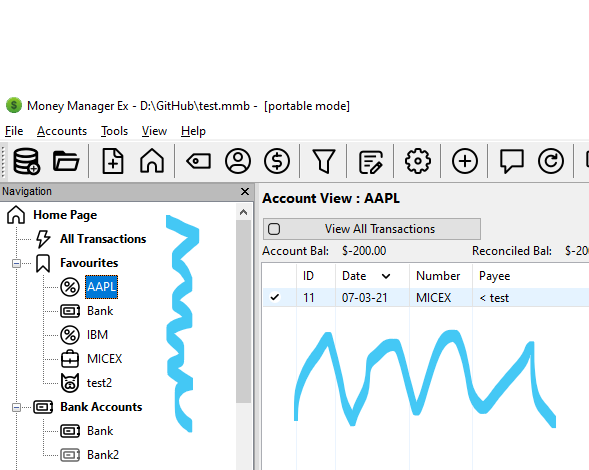Click the Favourites bookmark icon
This screenshot has height=470, width=589.
tap(43, 263)
